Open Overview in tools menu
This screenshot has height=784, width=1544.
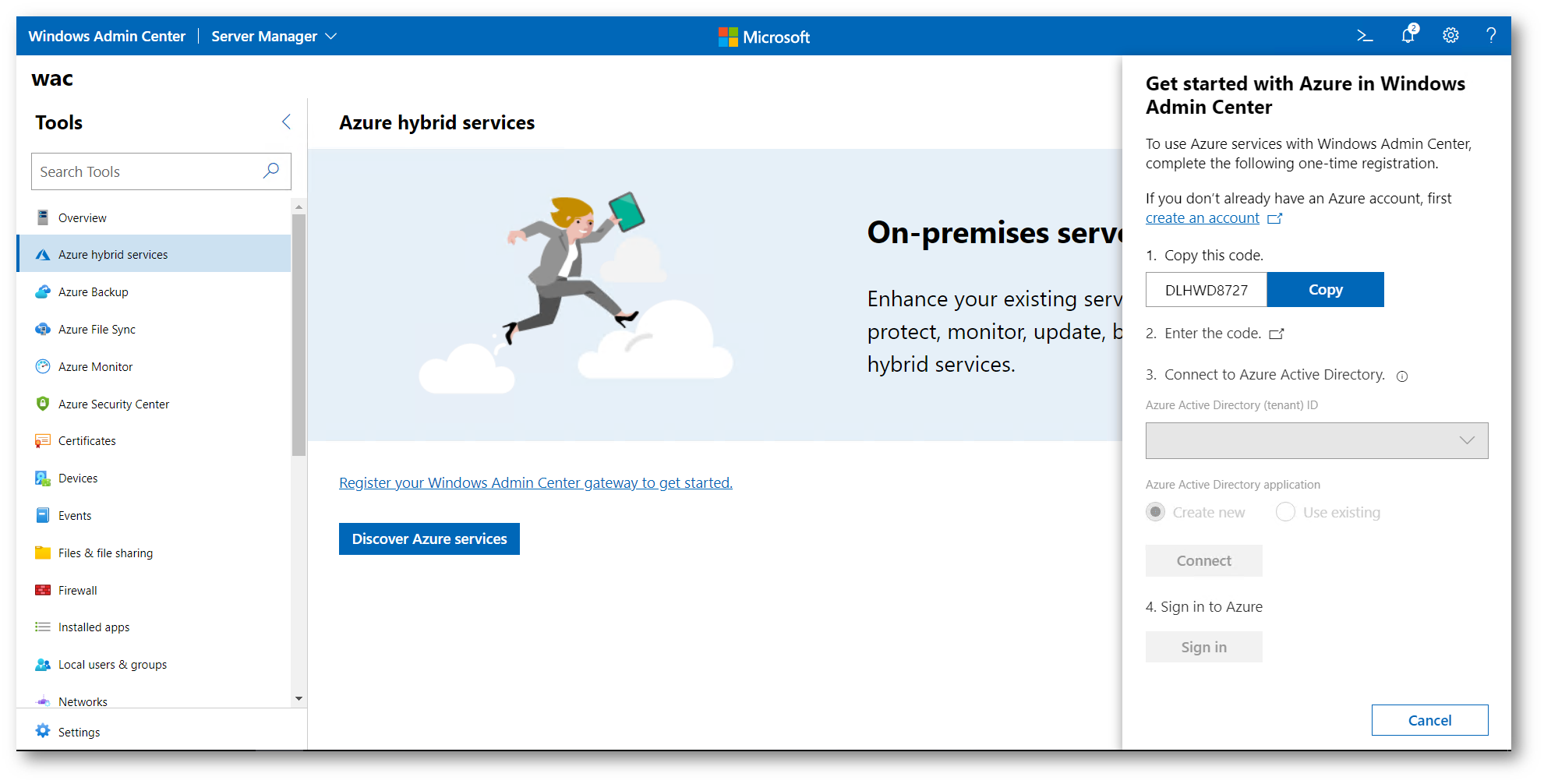coord(154,217)
